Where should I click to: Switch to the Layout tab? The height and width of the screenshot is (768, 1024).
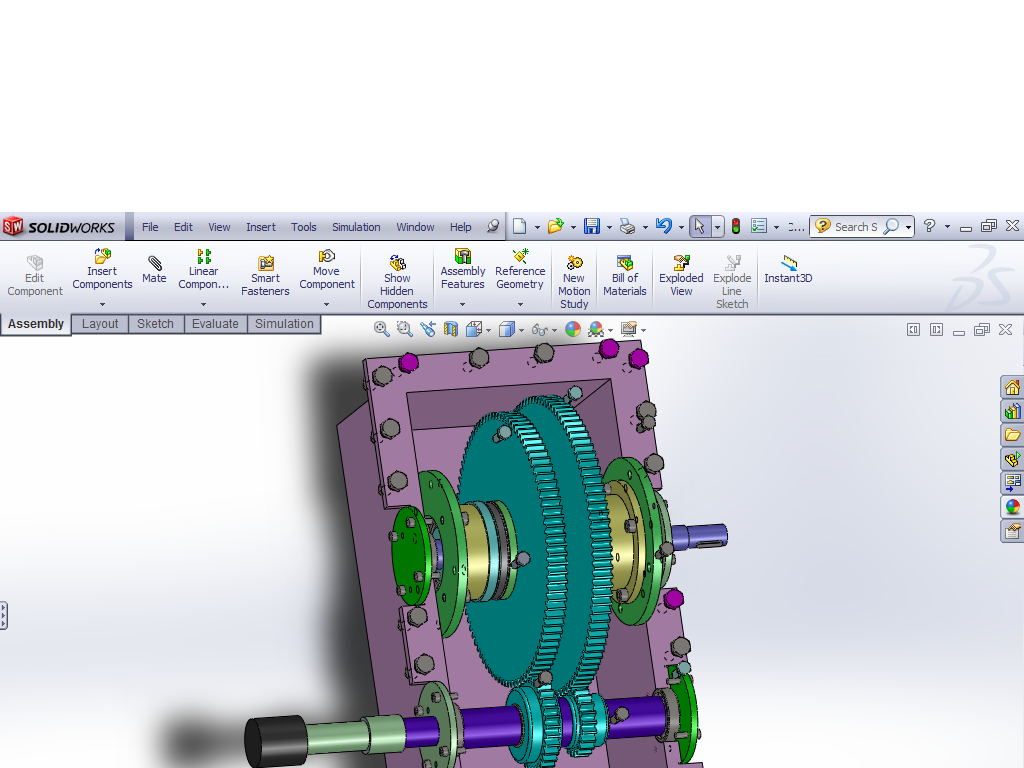tap(100, 324)
